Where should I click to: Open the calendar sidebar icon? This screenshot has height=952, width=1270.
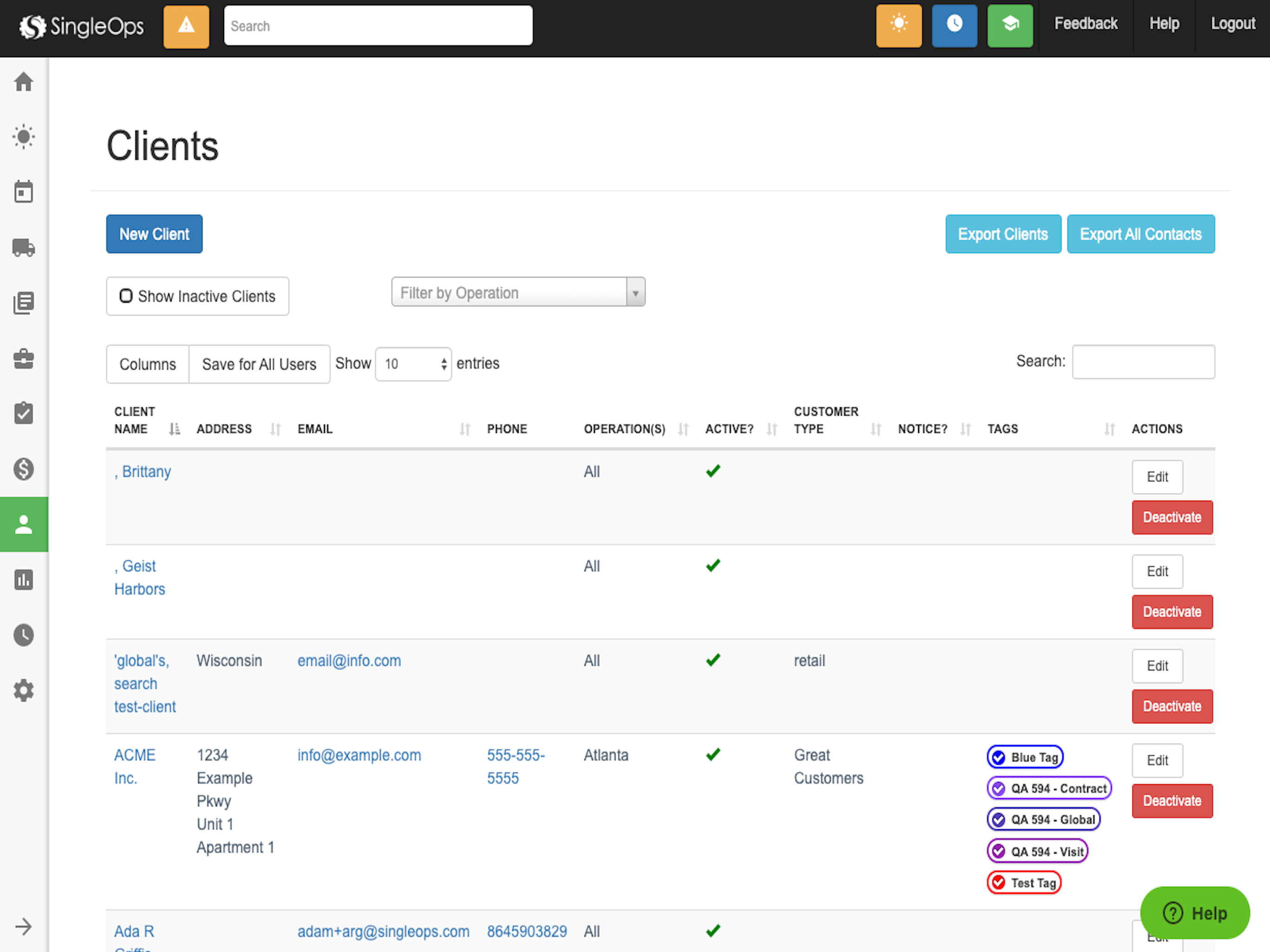pyautogui.click(x=24, y=192)
